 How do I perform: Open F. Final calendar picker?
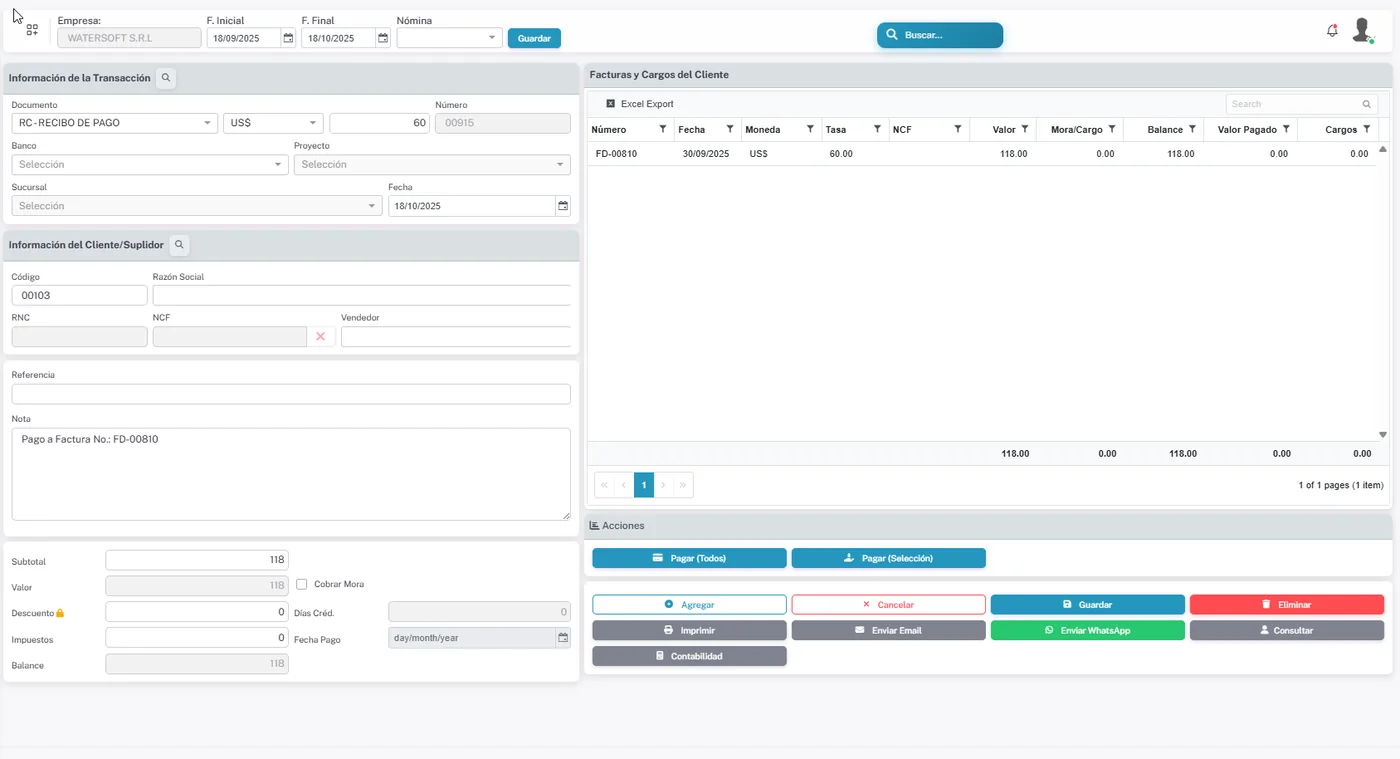coord(383,38)
